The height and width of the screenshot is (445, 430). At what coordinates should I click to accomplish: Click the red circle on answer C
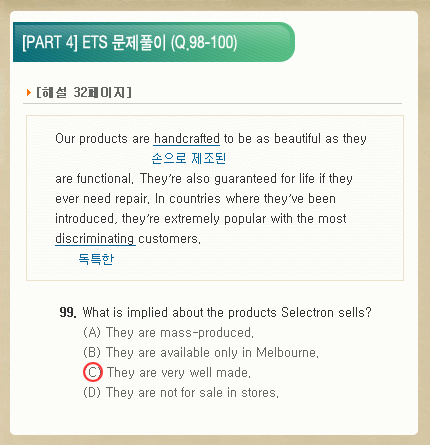coord(93,372)
